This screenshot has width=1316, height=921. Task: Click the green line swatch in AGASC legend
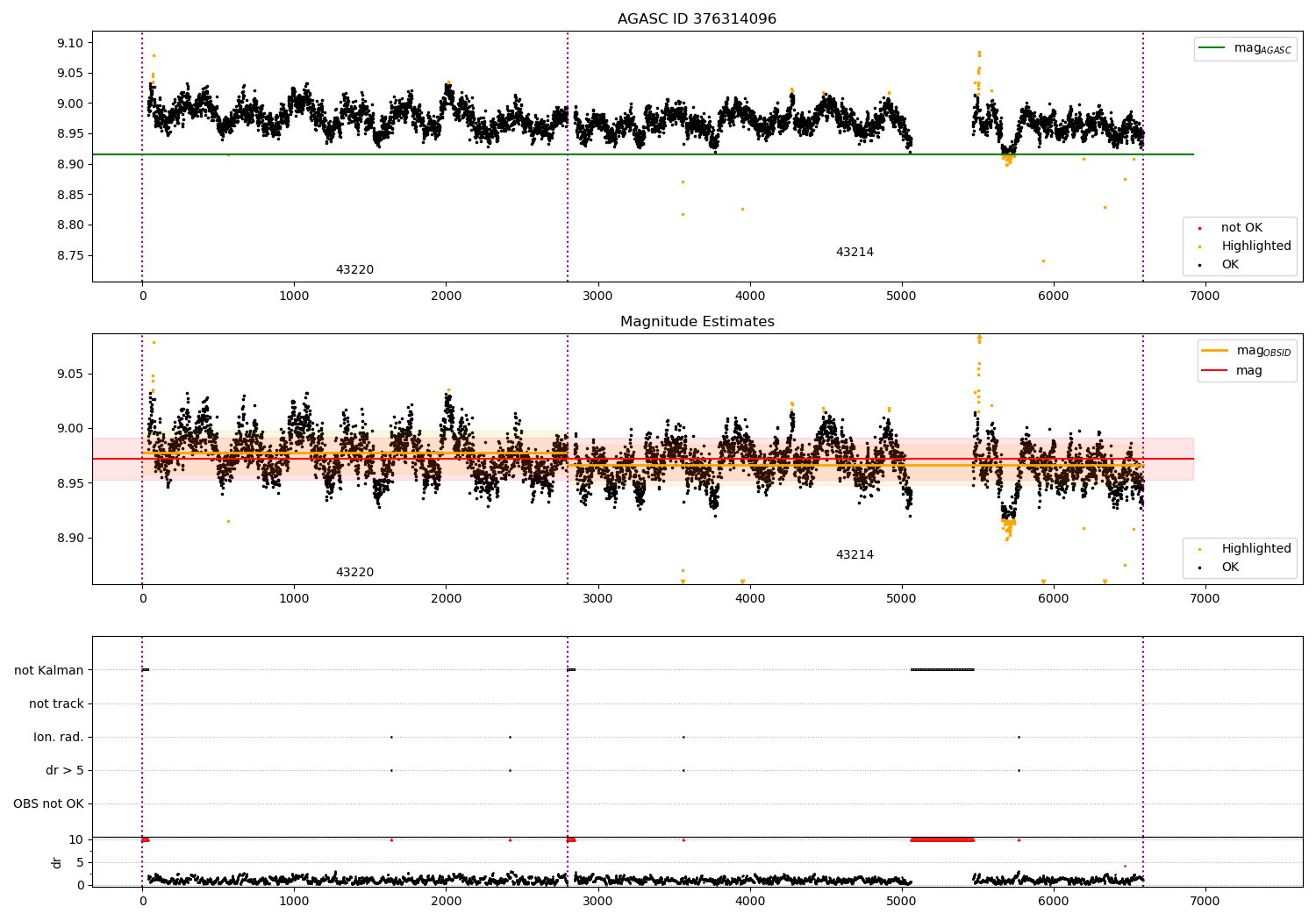point(1212,48)
